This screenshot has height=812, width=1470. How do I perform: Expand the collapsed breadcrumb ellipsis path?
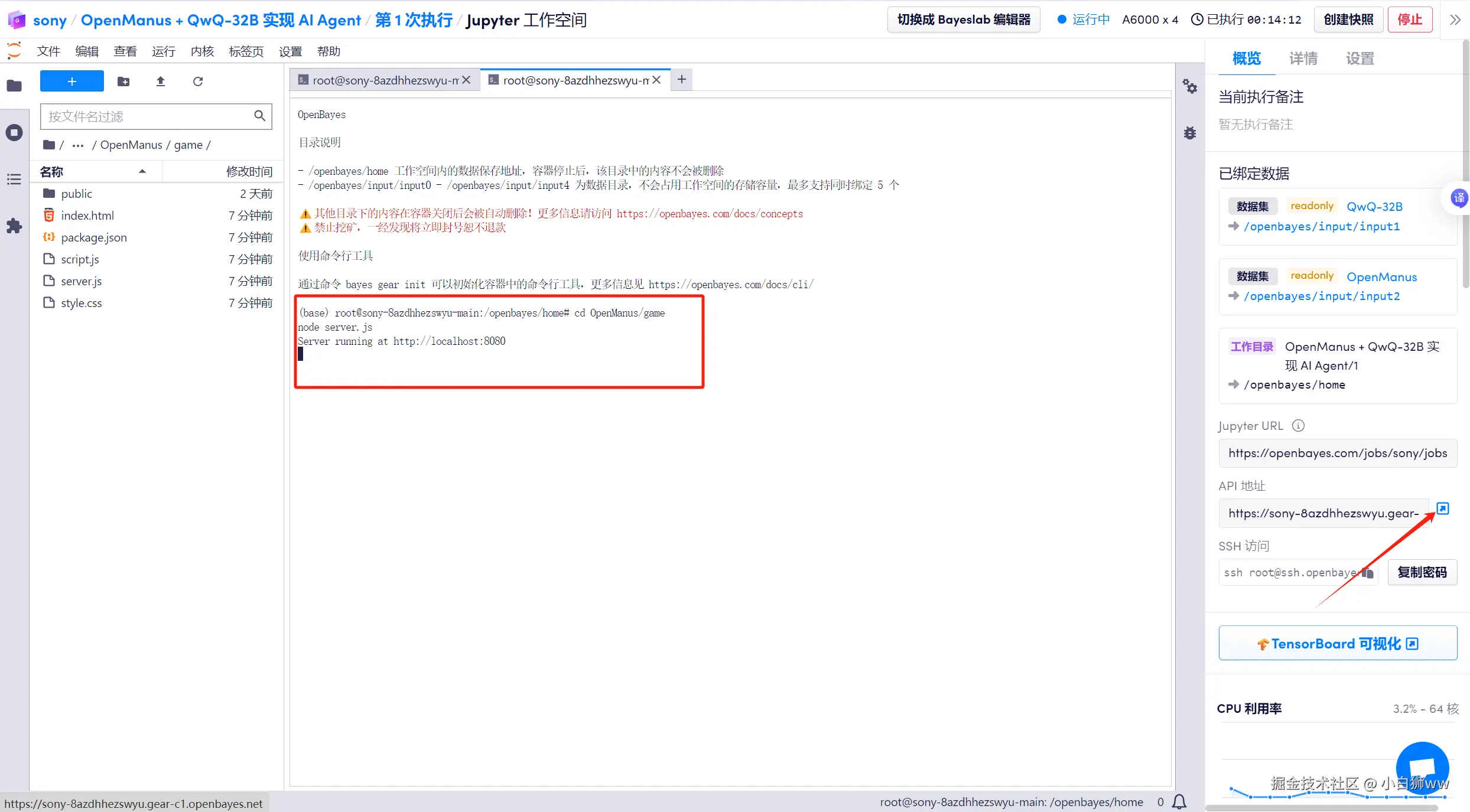click(x=78, y=145)
